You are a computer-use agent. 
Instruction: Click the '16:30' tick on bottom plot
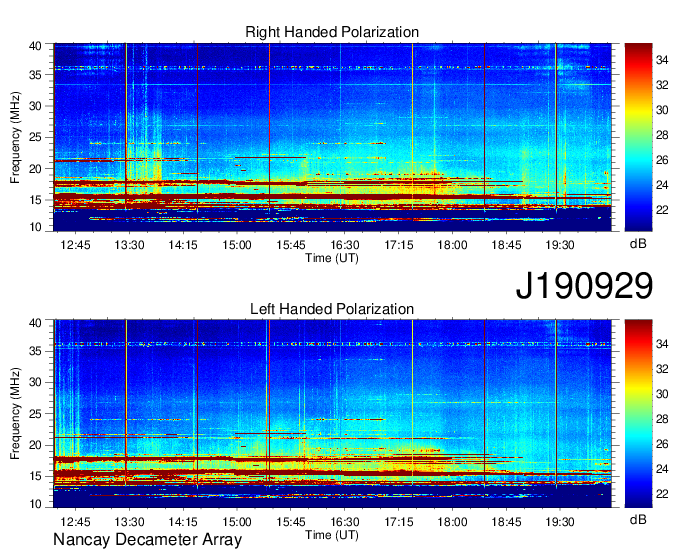click(x=345, y=522)
